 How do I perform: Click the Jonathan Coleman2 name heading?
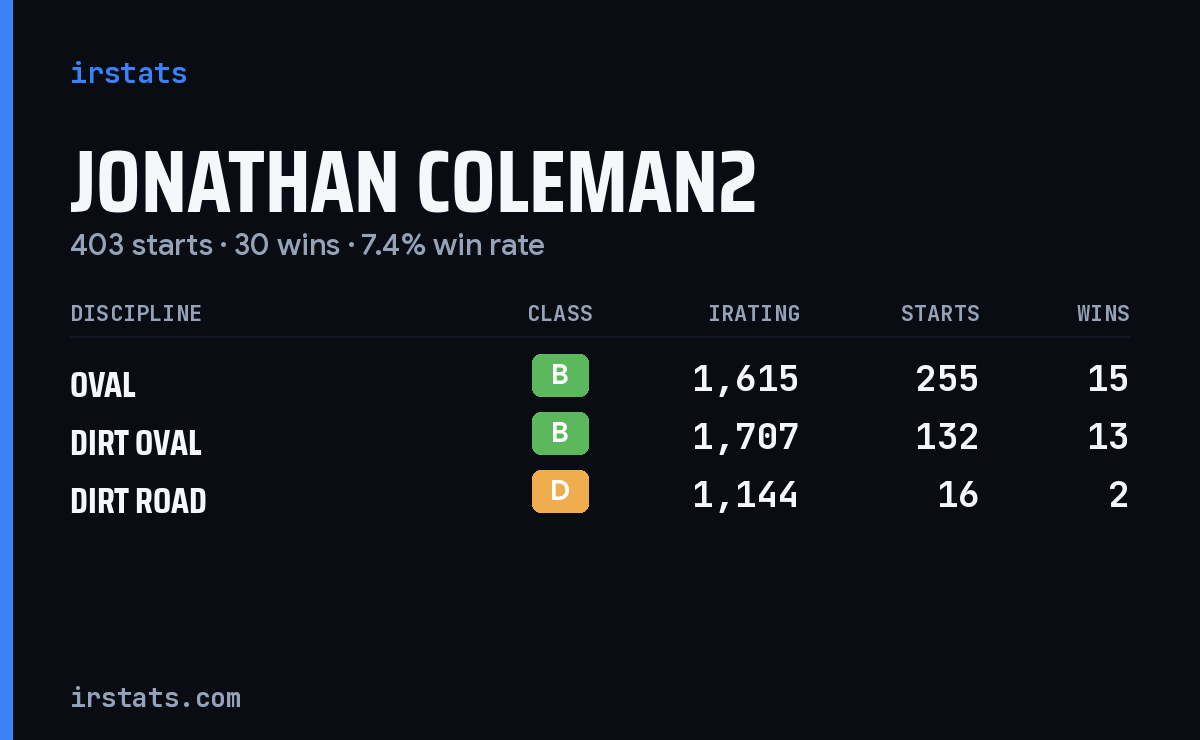pos(413,182)
